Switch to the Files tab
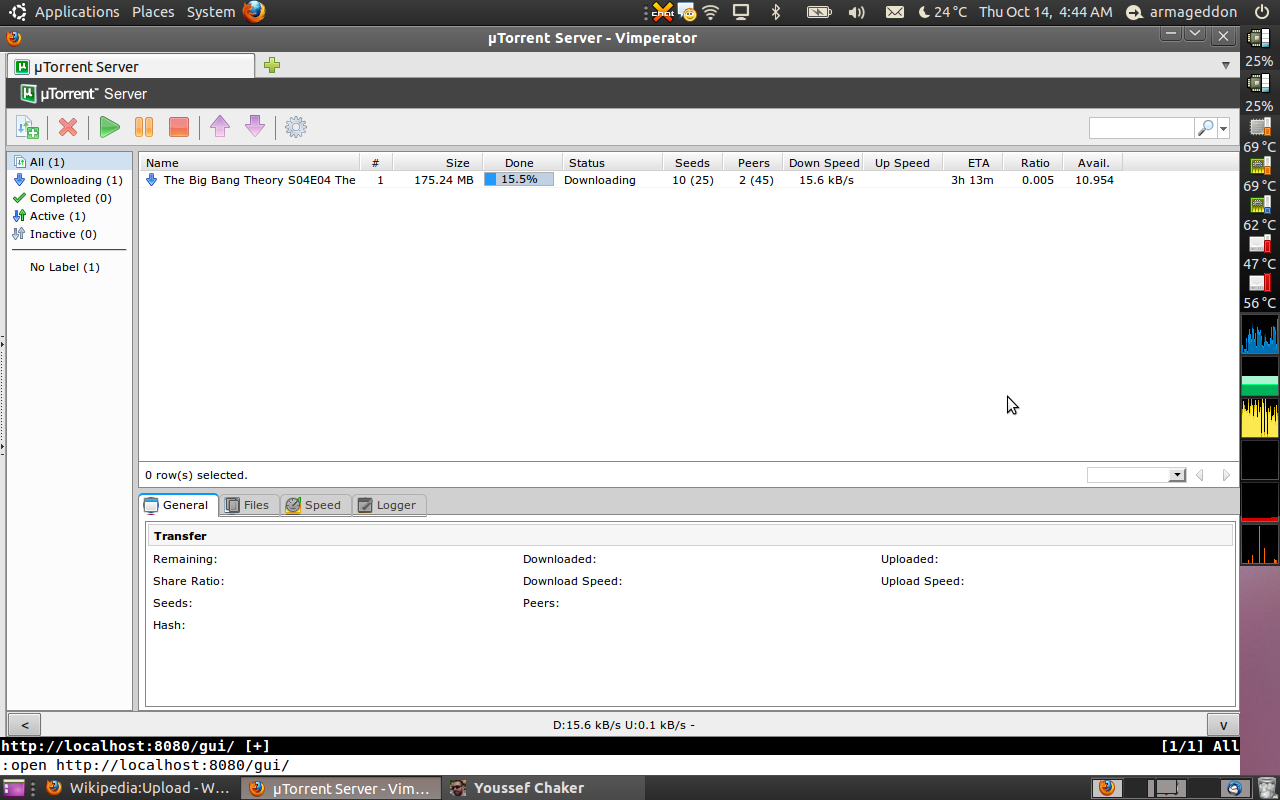 pos(248,505)
